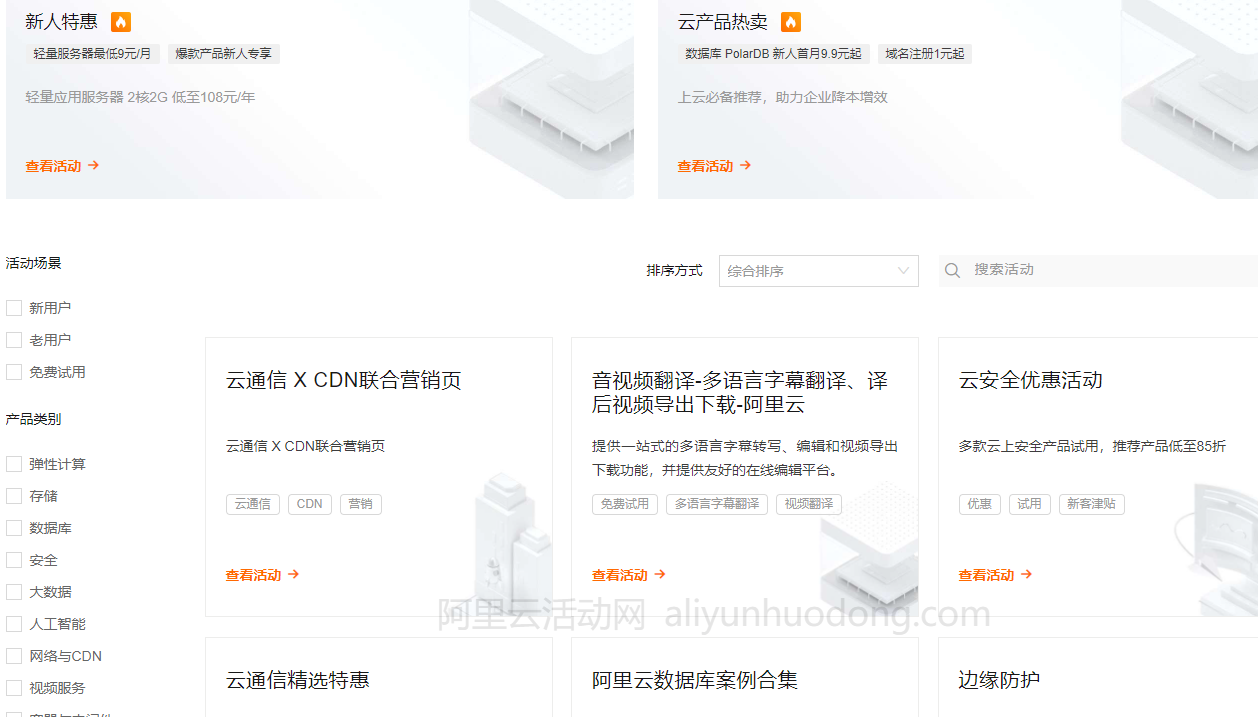Click the 轻量服务器最低9元/月 tag
This screenshot has height=717, width=1258.
click(92, 54)
